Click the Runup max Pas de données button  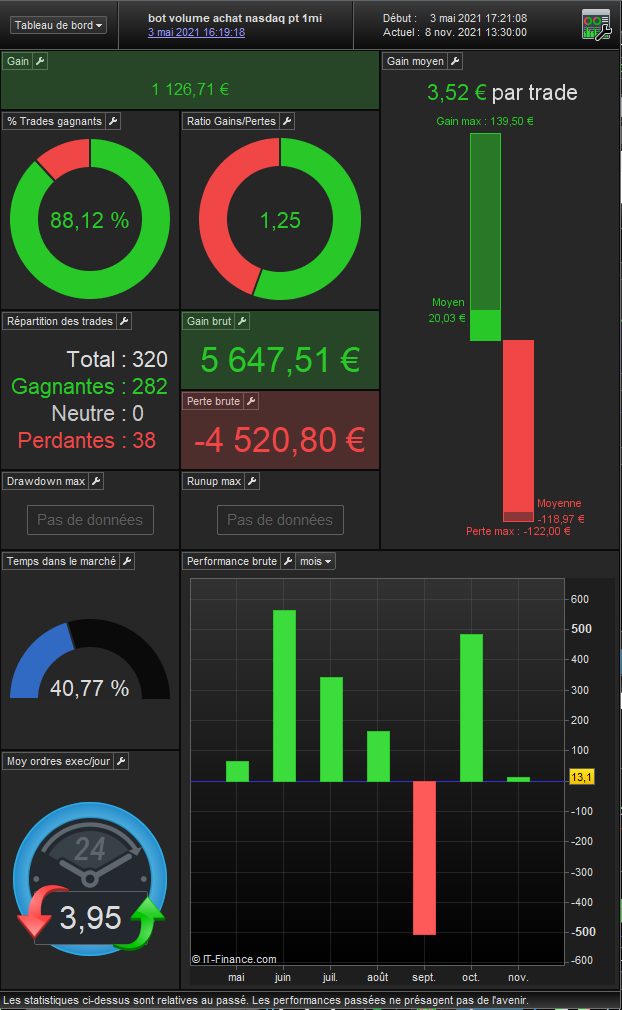280,520
